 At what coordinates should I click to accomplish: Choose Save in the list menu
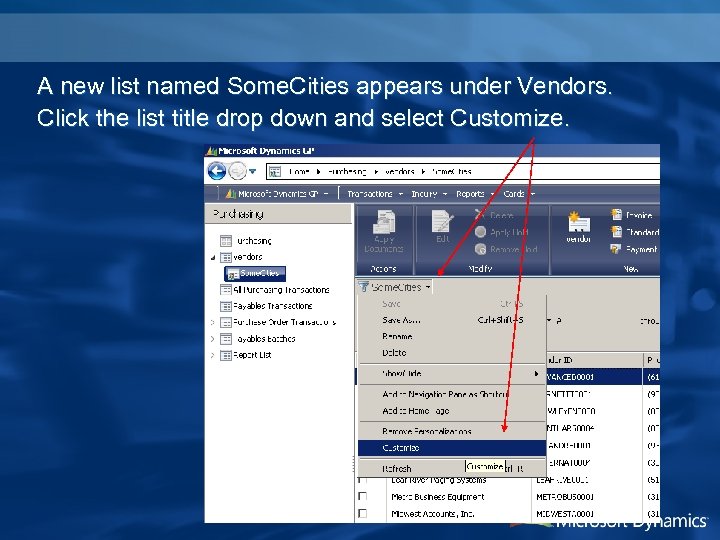(452, 304)
